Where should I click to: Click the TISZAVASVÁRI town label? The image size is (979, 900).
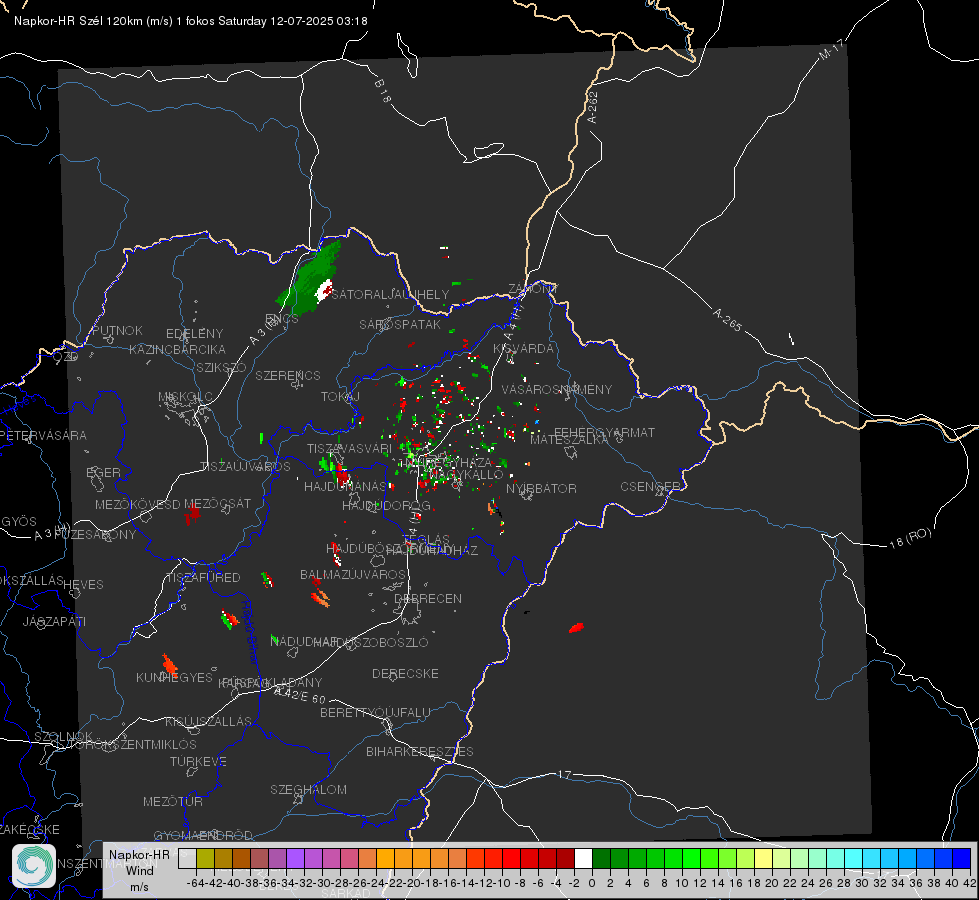(349, 448)
